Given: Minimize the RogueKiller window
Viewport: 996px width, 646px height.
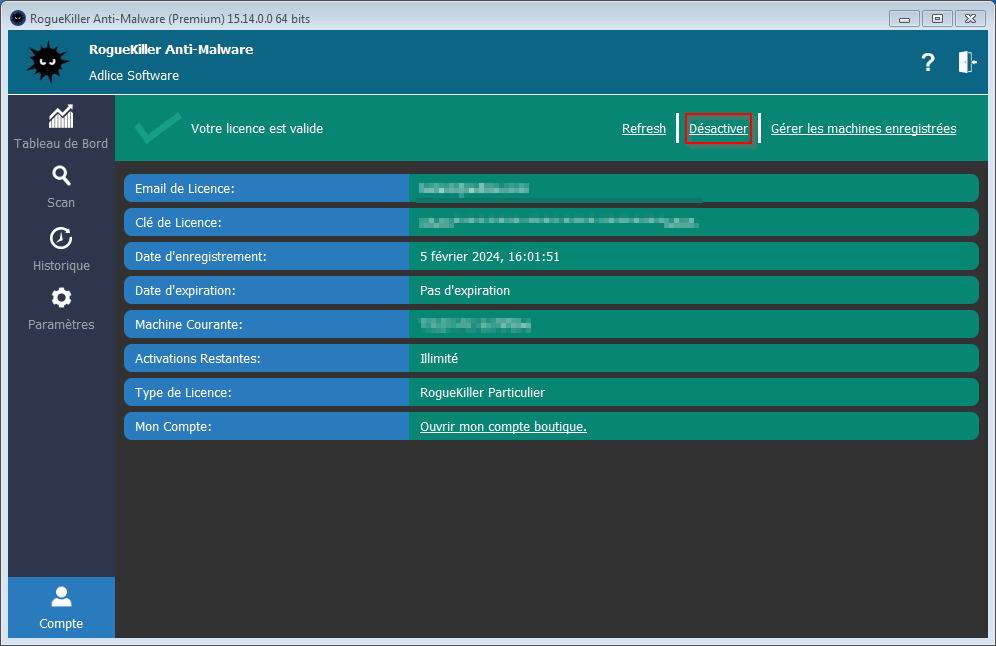Looking at the screenshot, I should 905,17.
